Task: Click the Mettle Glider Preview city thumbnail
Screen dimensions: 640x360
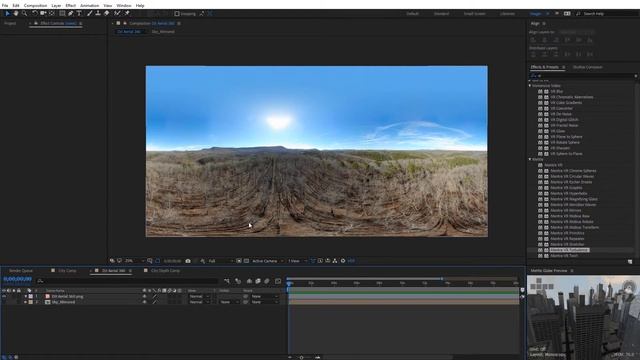Action: coord(583,318)
